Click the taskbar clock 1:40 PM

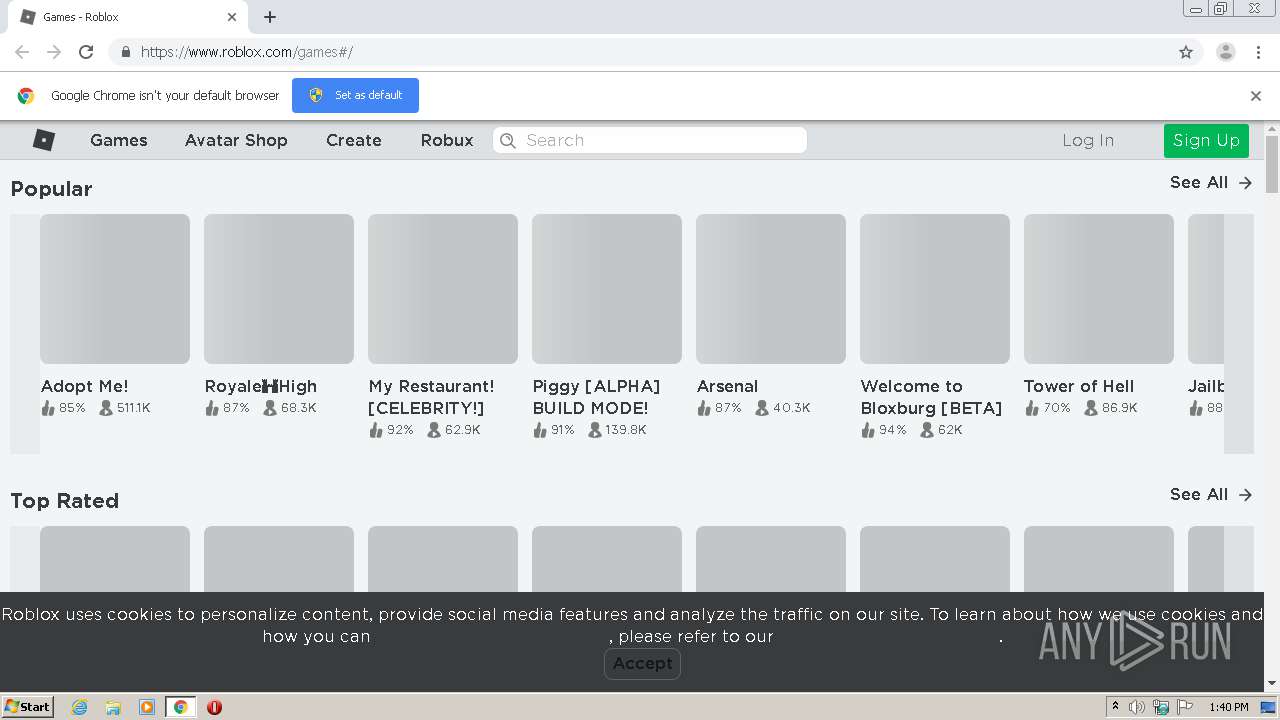pos(1228,707)
